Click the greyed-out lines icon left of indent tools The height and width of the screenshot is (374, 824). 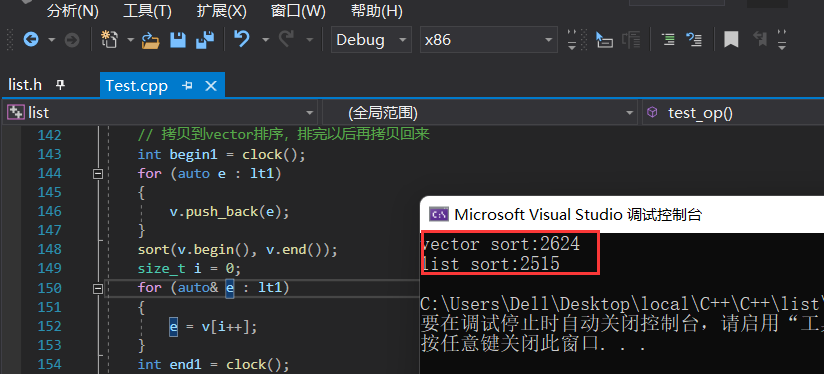[631, 39]
